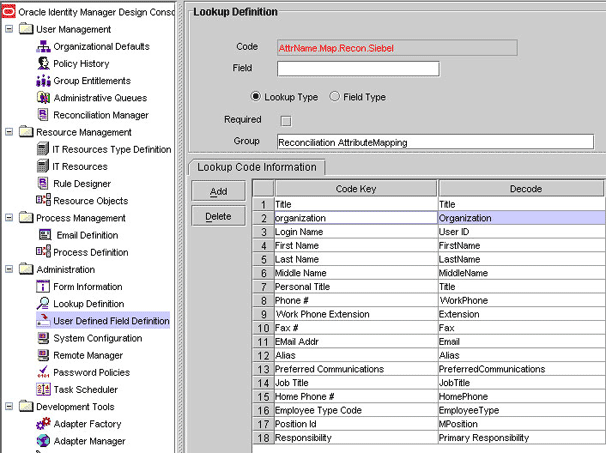Click the 'PreferredCommunications' decode cell
Image resolution: width=606 pixels, height=453 pixels.
[x=521, y=369]
